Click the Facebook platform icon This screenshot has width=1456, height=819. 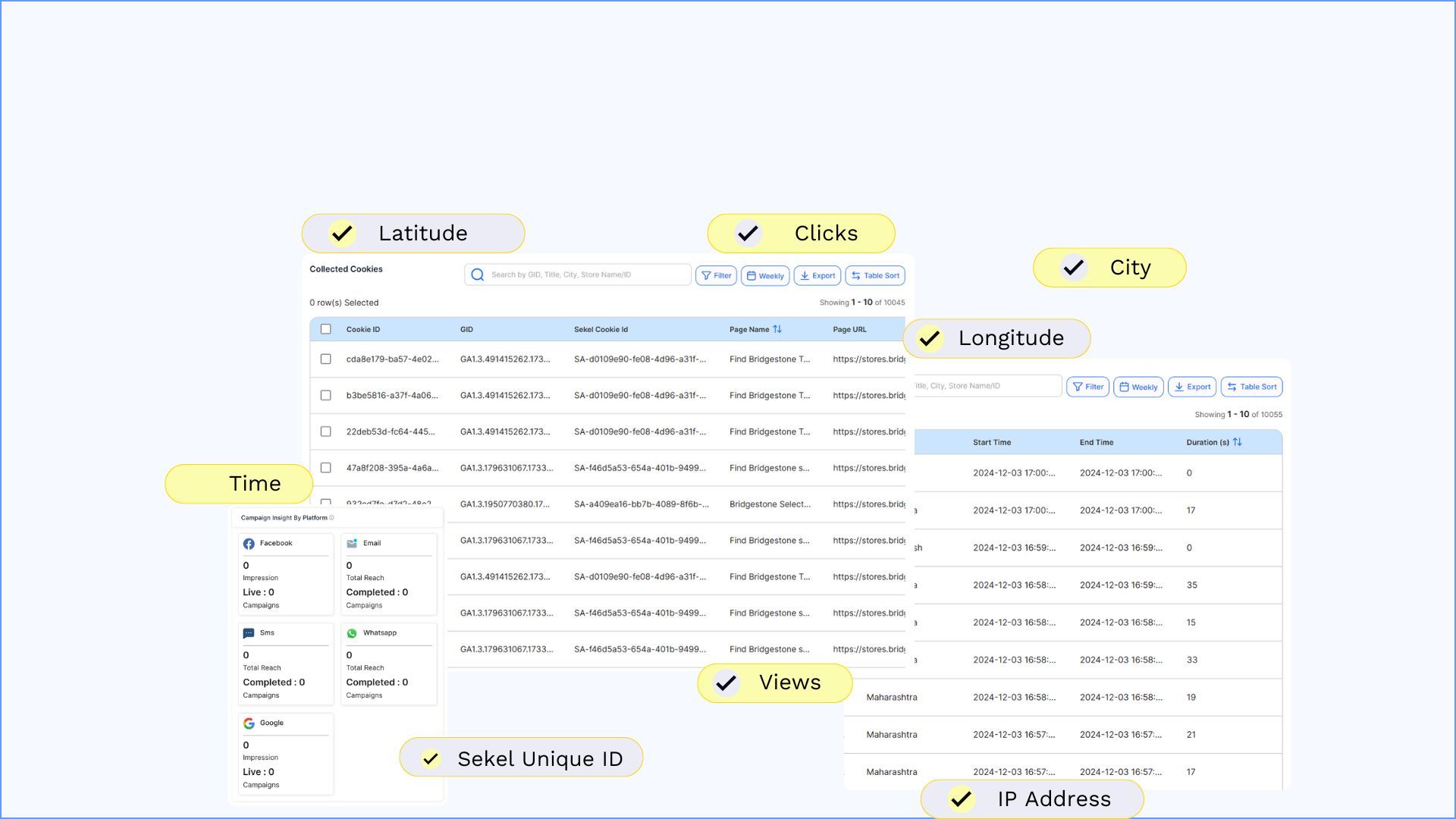249,544
